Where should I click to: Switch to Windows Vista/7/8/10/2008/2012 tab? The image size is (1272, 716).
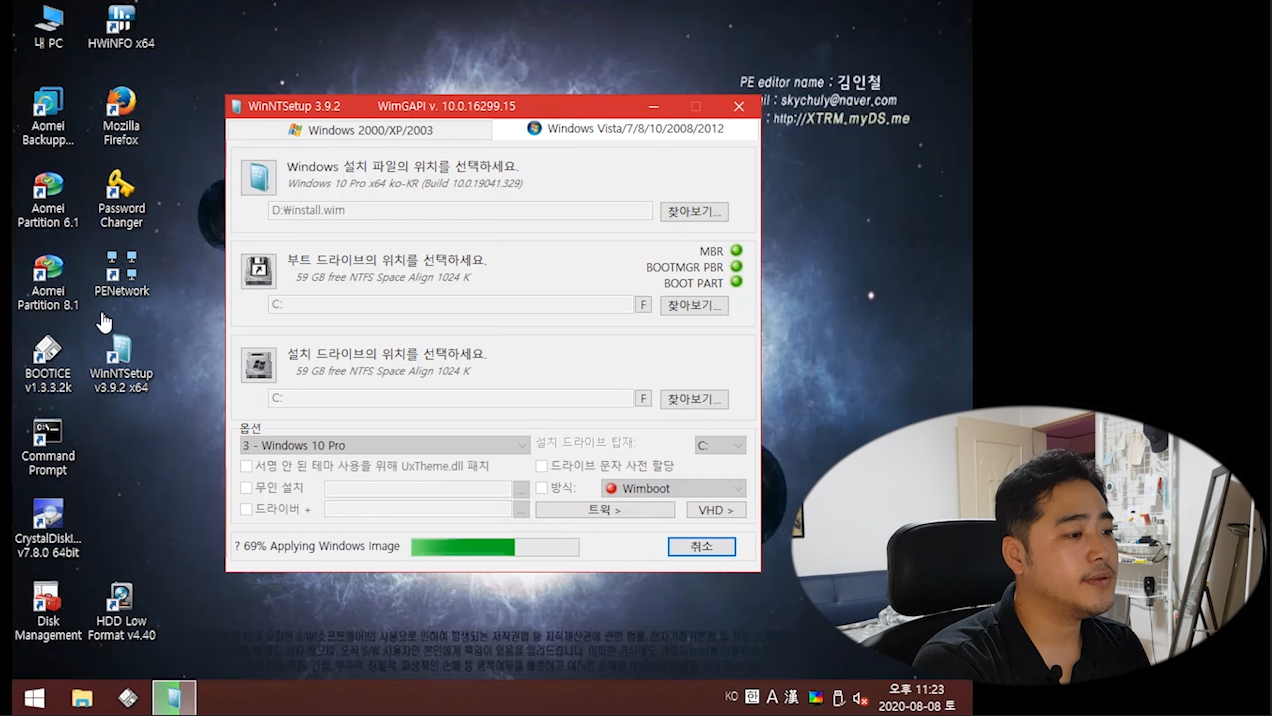[x=625, y=129]
